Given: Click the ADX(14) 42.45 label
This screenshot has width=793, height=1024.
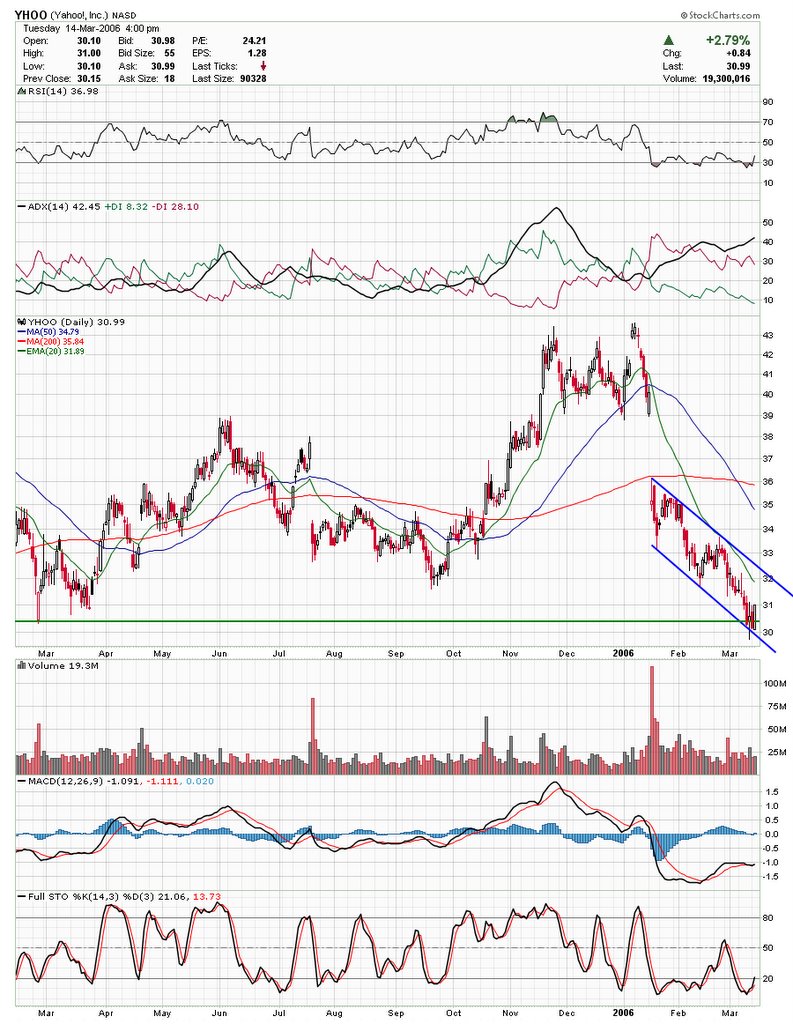Looking at the screenshot, I should [x=64, y=207].
